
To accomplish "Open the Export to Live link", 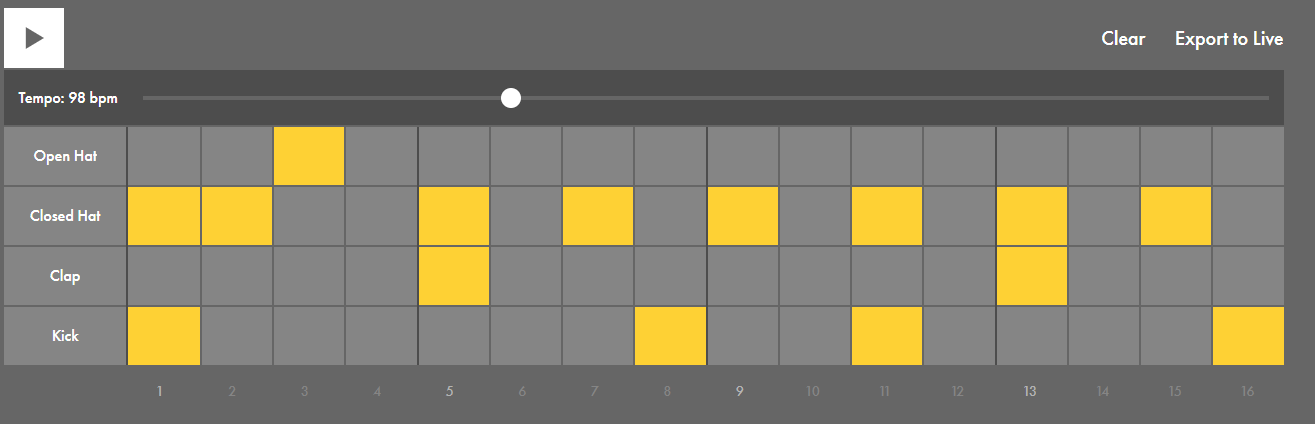I will (1229, 39).
